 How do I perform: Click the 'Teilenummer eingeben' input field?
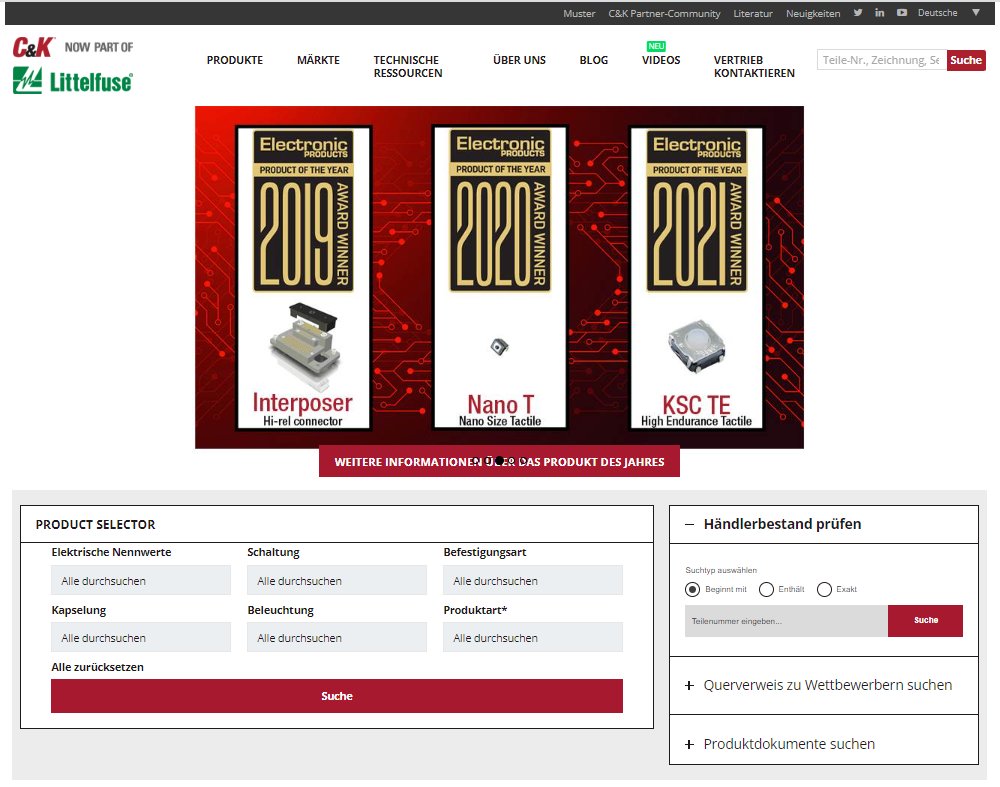(785, 620)
